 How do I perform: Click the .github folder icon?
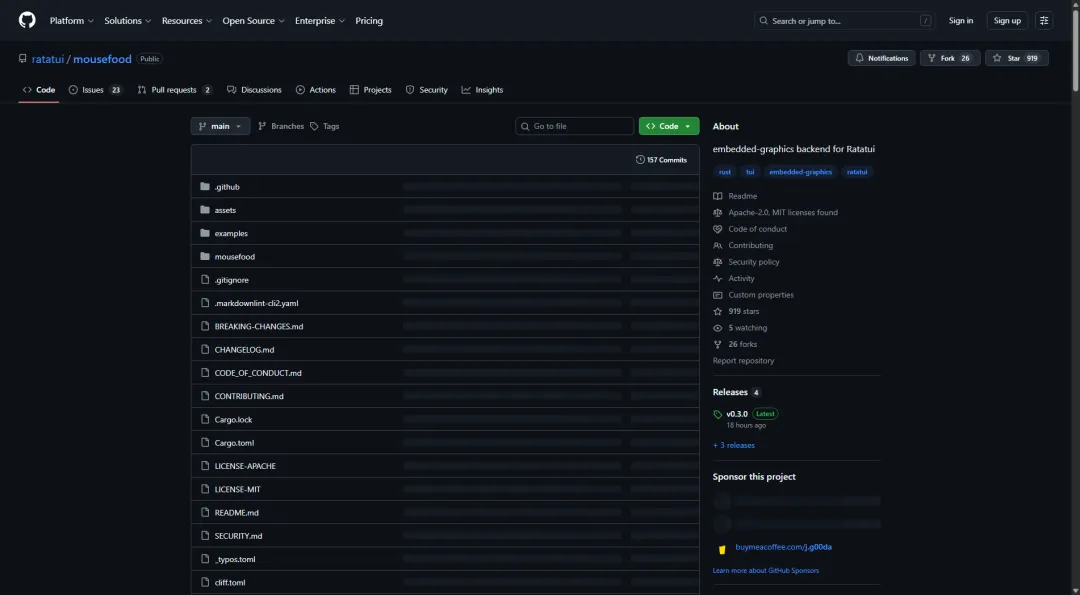[205, 187]
